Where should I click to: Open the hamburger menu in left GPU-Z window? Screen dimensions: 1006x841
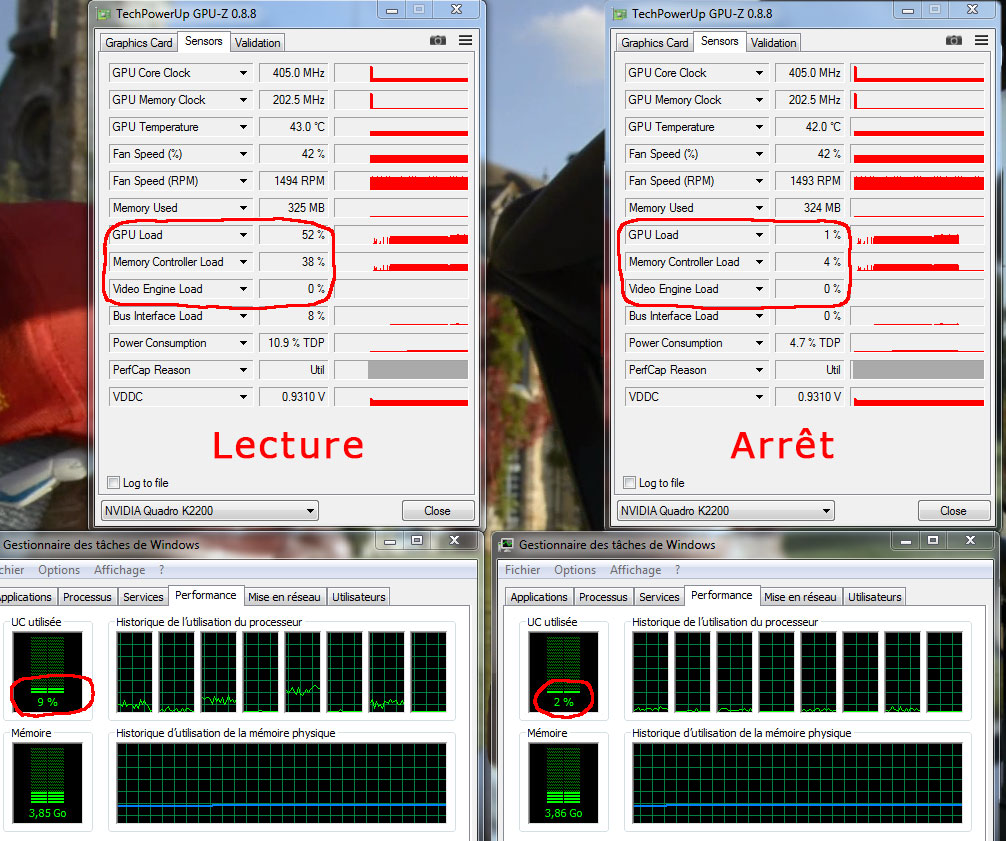coord(466,41)
